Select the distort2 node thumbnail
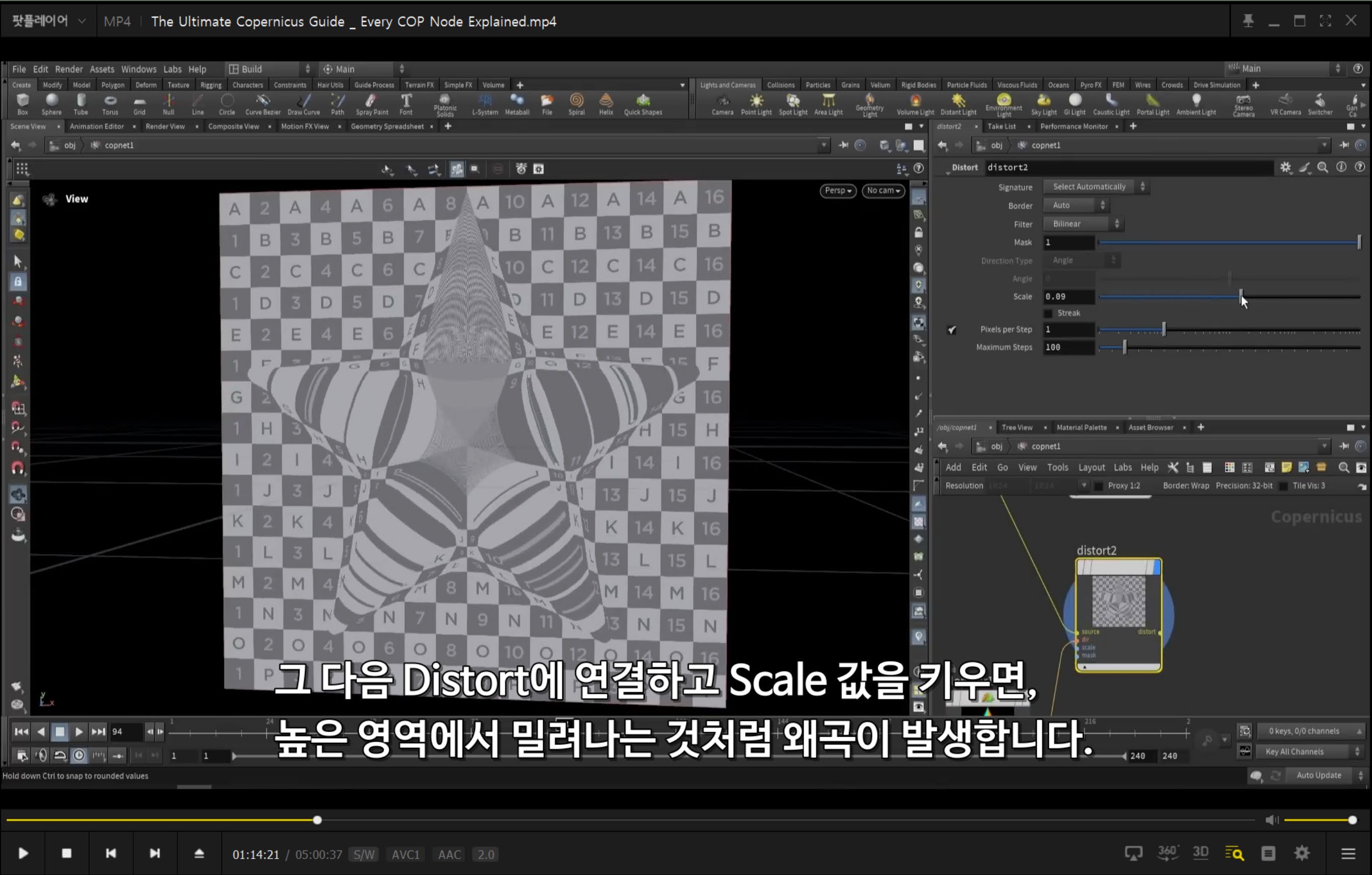 click(1118, 602)
